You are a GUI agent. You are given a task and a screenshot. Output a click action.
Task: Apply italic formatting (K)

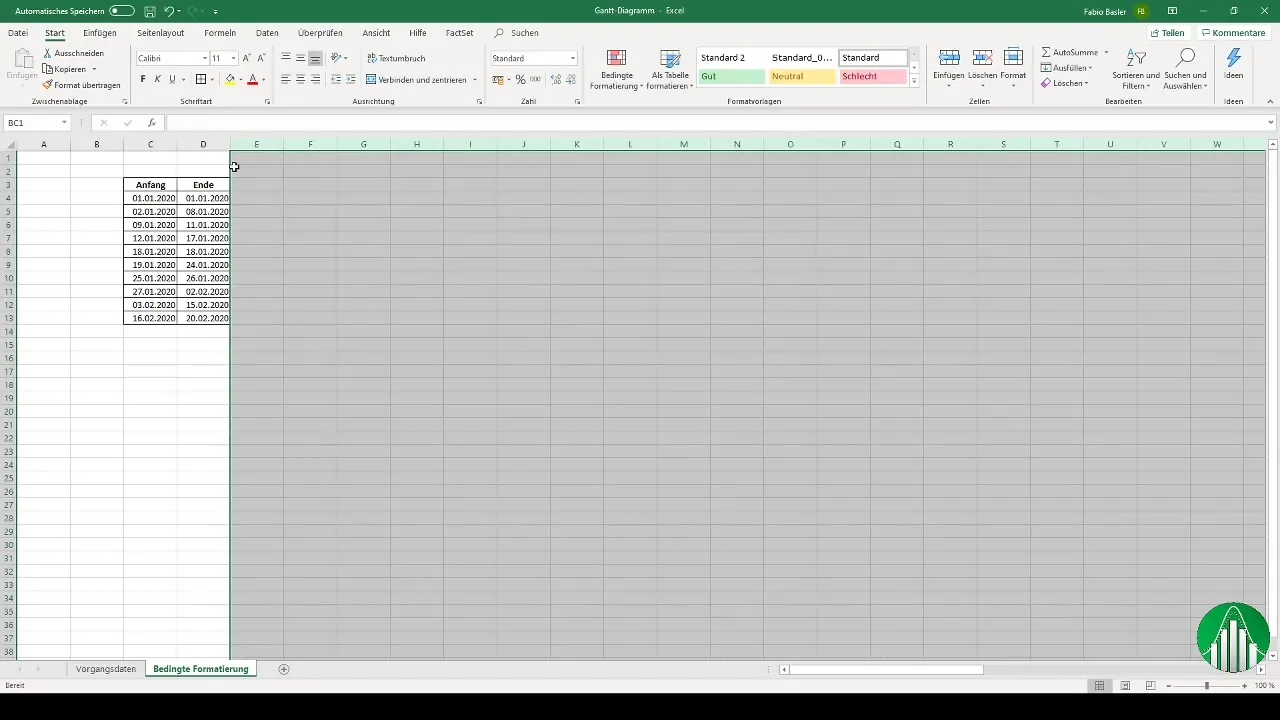pyautogui.click(x=157, y=79)
